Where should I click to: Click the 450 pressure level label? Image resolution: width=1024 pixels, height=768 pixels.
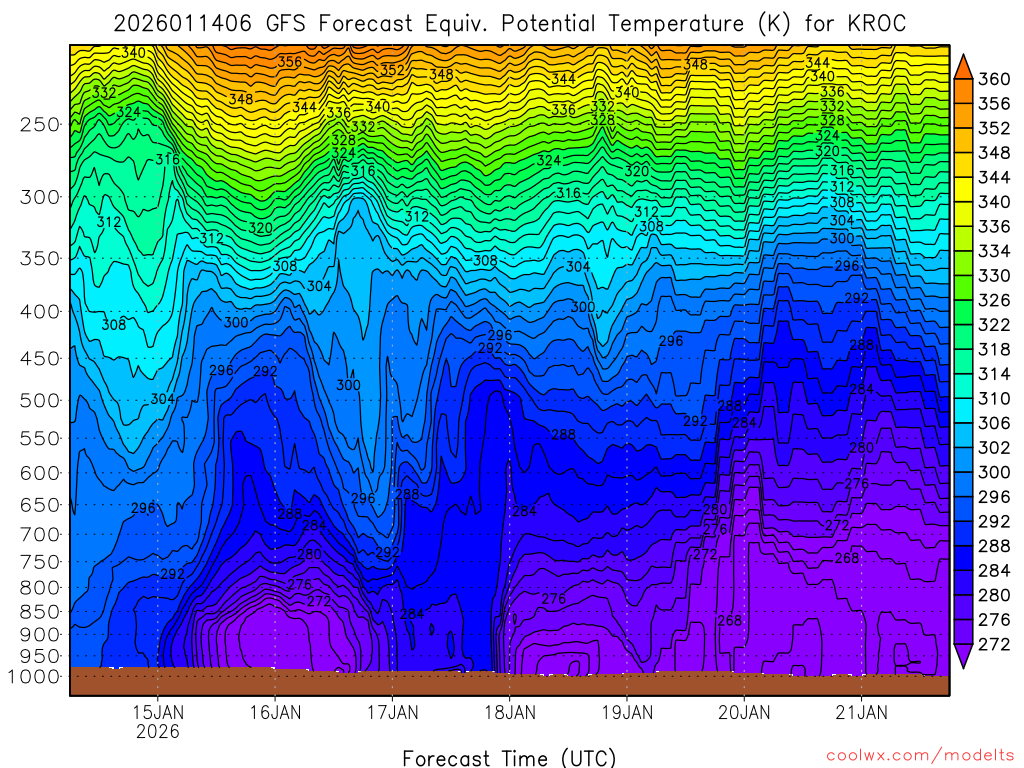(40, 359)
